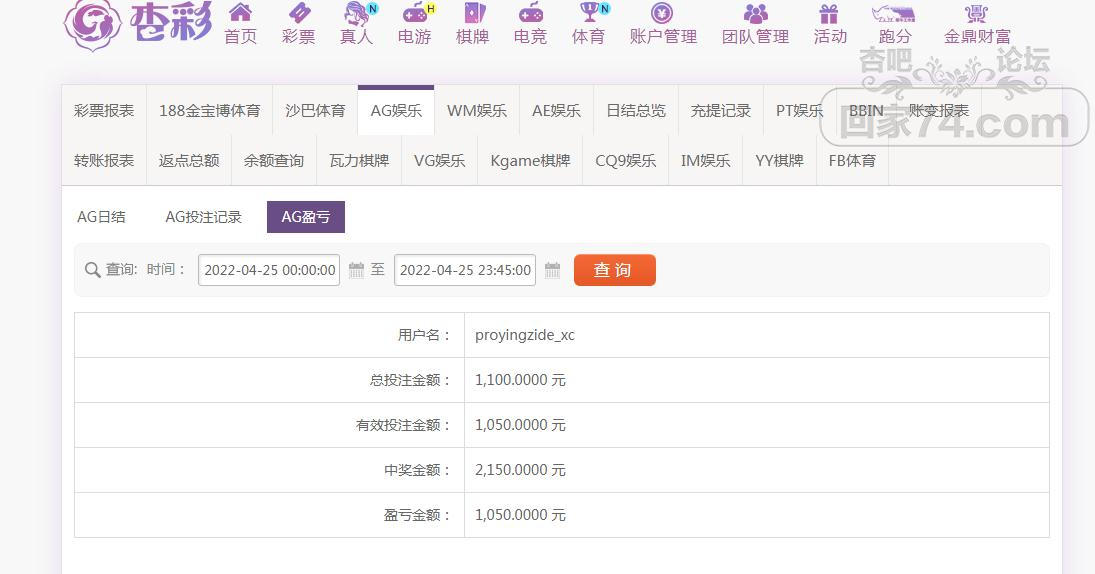Switch to the 彩票报表 tab
Viewport: 1095px width, 574px height.
click(104, 110)
